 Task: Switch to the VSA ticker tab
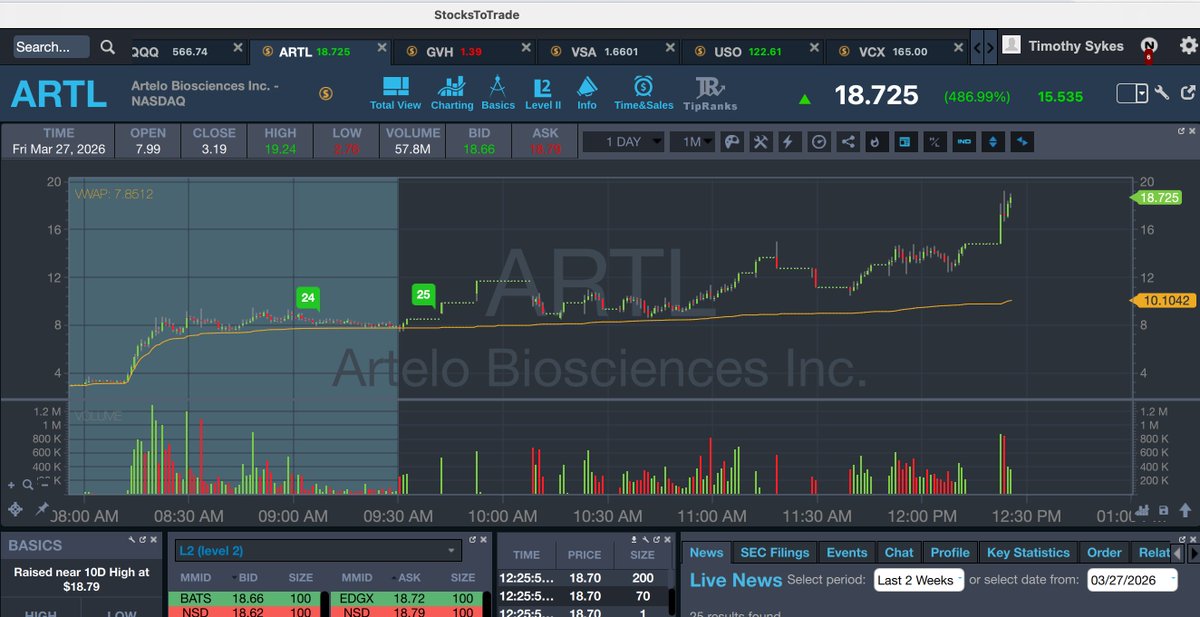[x=582, y=47]
